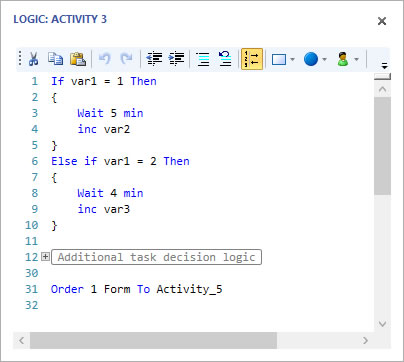404x362 pixels.
Task: Open the blue circle dropdown arrow
Action: click(x=324, y=59)
